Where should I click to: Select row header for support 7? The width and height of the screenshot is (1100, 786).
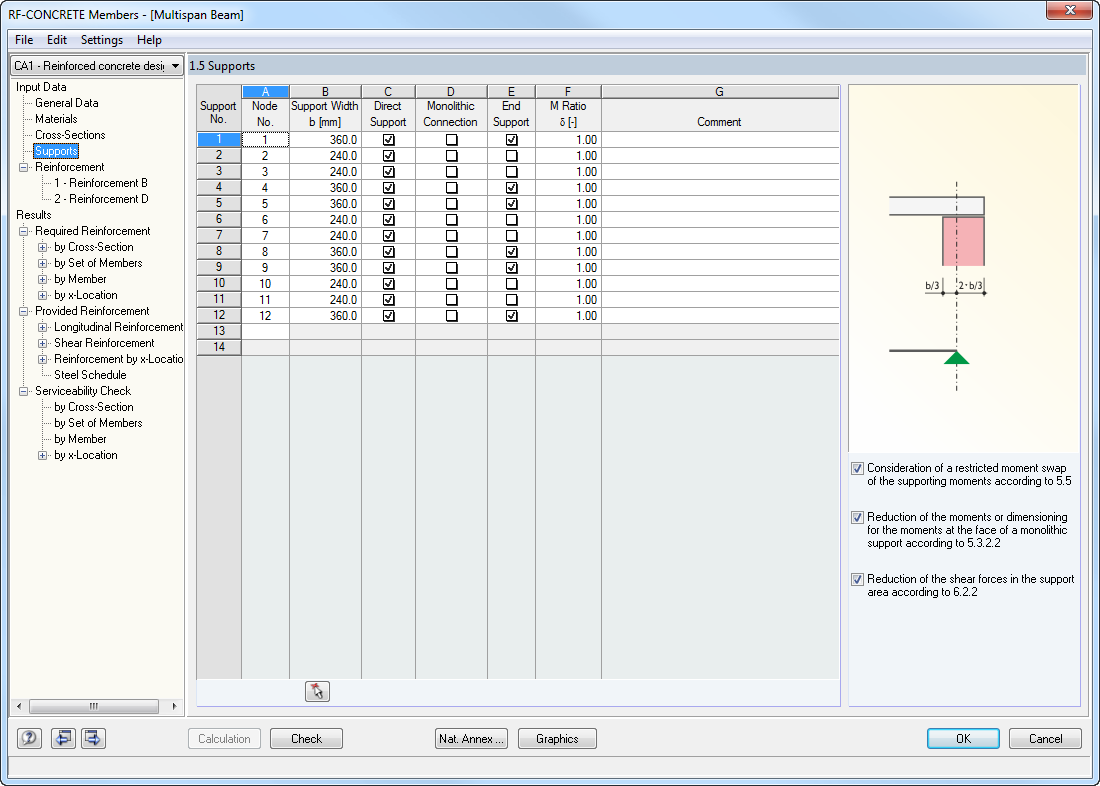point(219,236)
